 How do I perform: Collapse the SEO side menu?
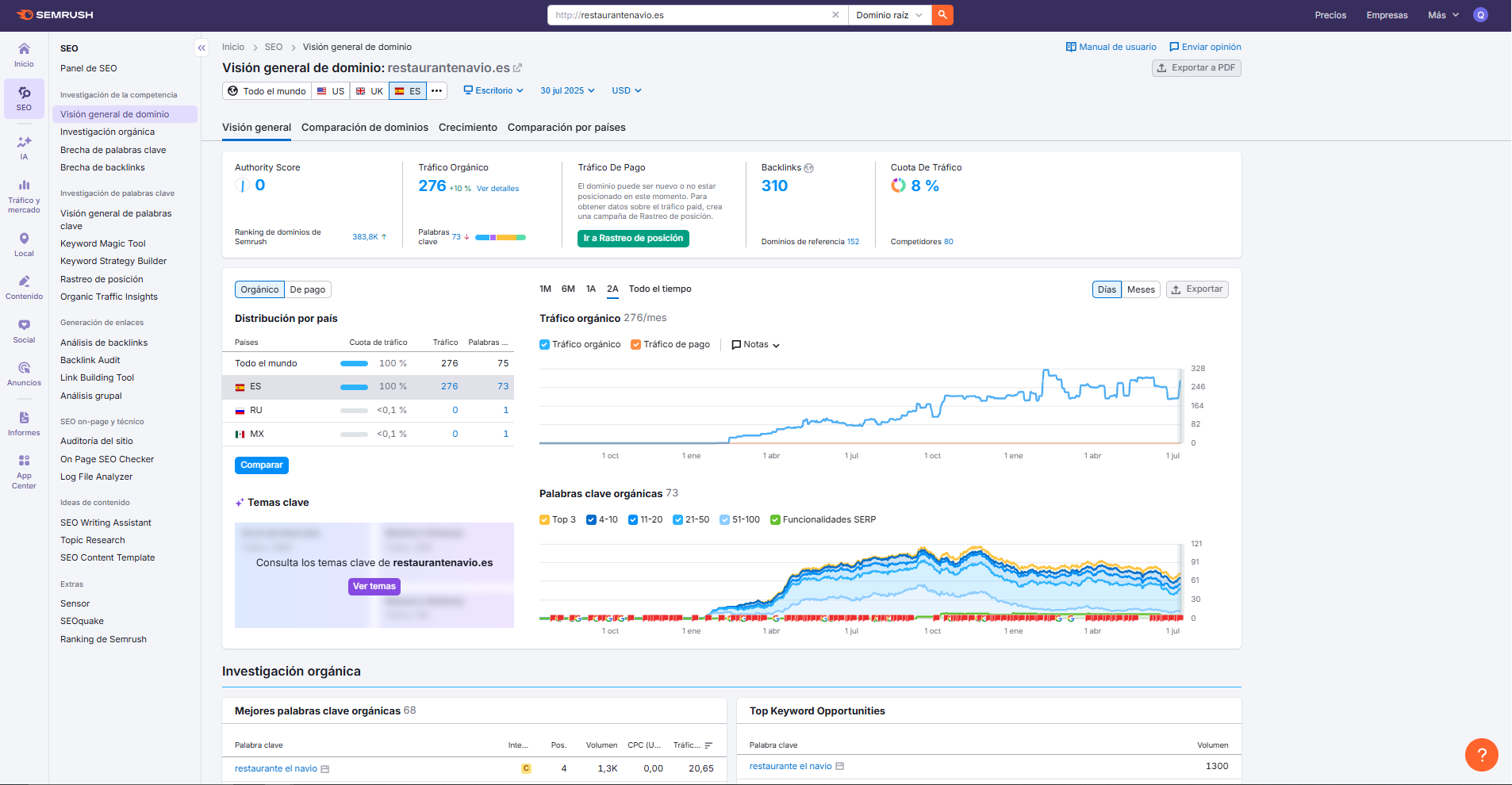[x=201, y=48]
